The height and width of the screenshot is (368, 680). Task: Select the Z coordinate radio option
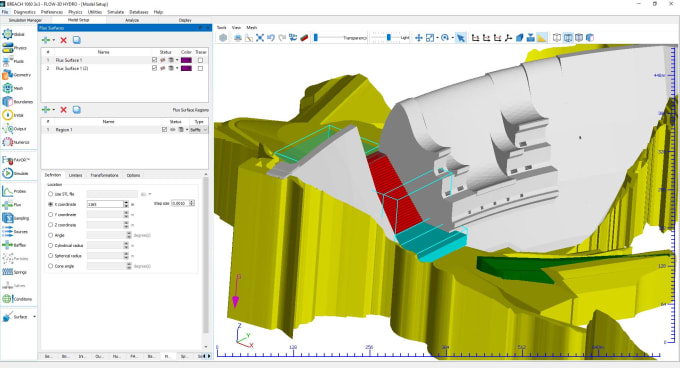pos(50,225)
